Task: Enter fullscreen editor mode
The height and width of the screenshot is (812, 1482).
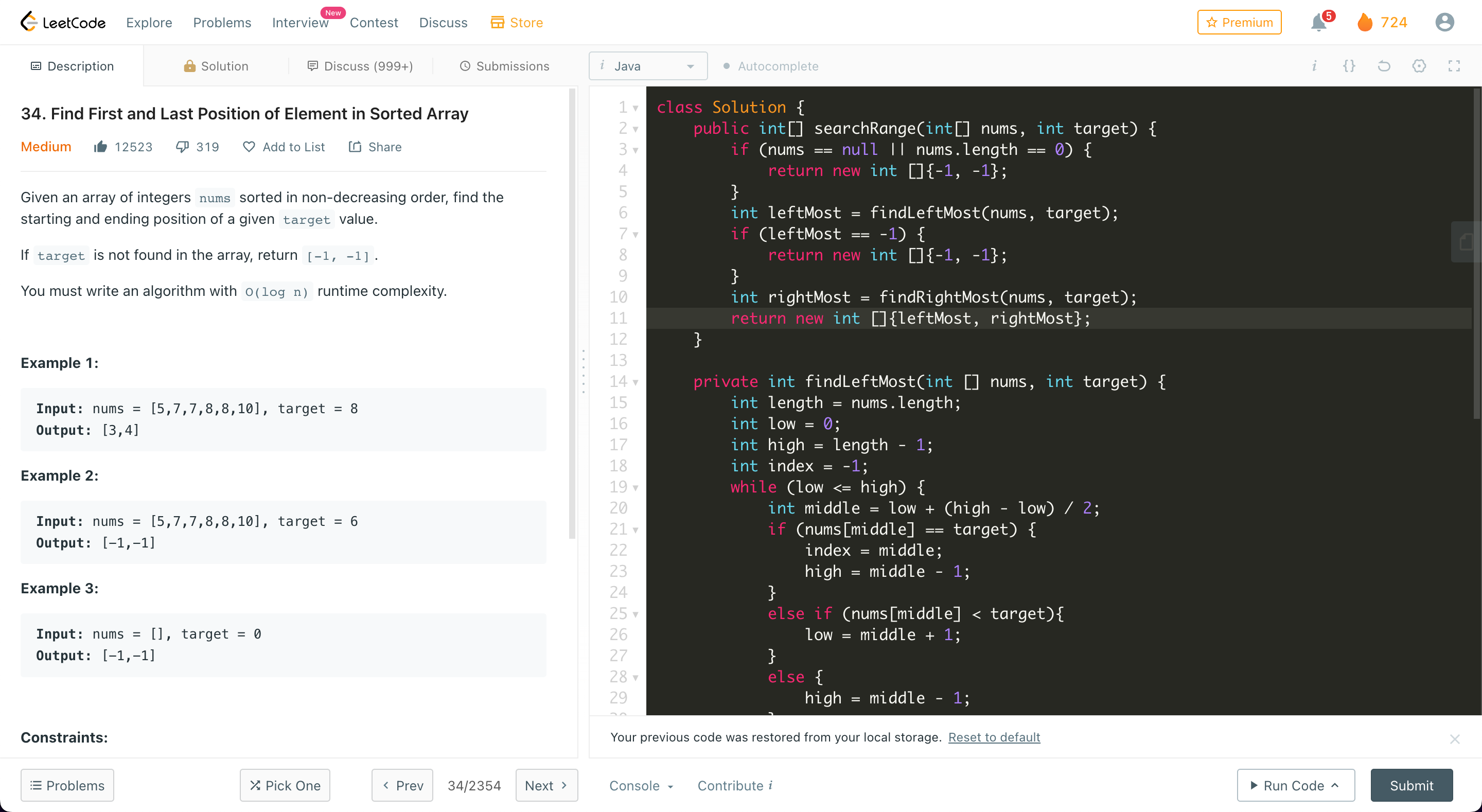Action: point(1454,65)
